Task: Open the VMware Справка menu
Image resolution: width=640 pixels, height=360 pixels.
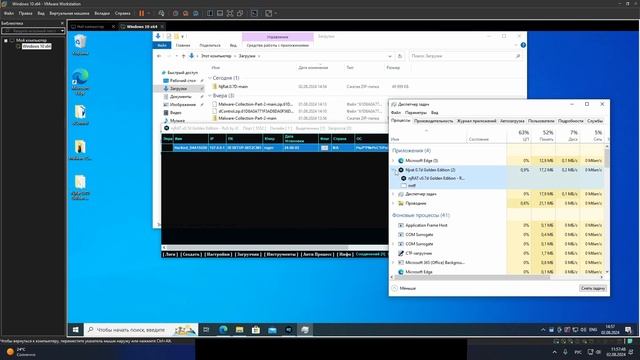Action: [122, 13]
